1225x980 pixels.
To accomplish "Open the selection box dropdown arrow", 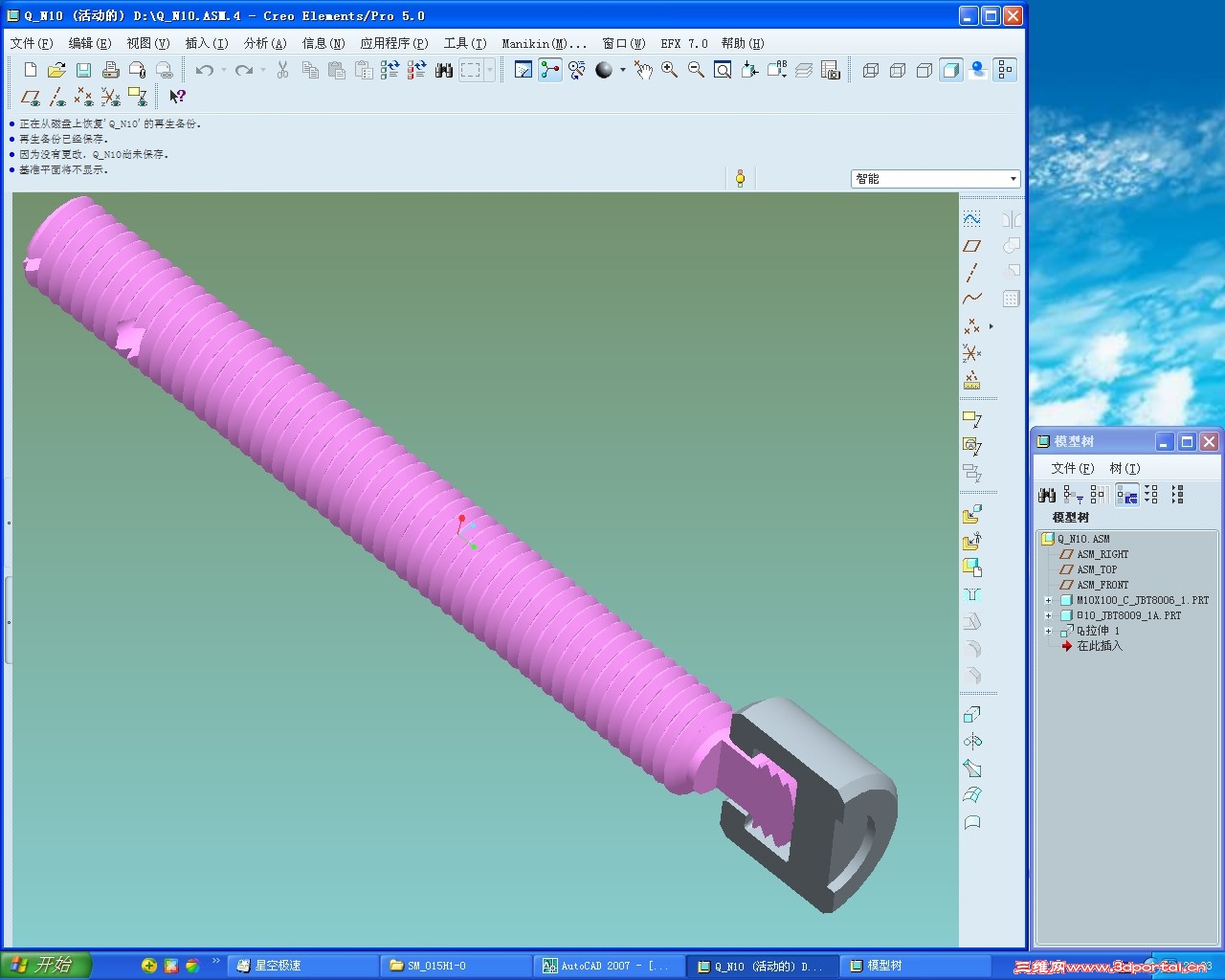I will pyautogui.click(x=490, y=70).
